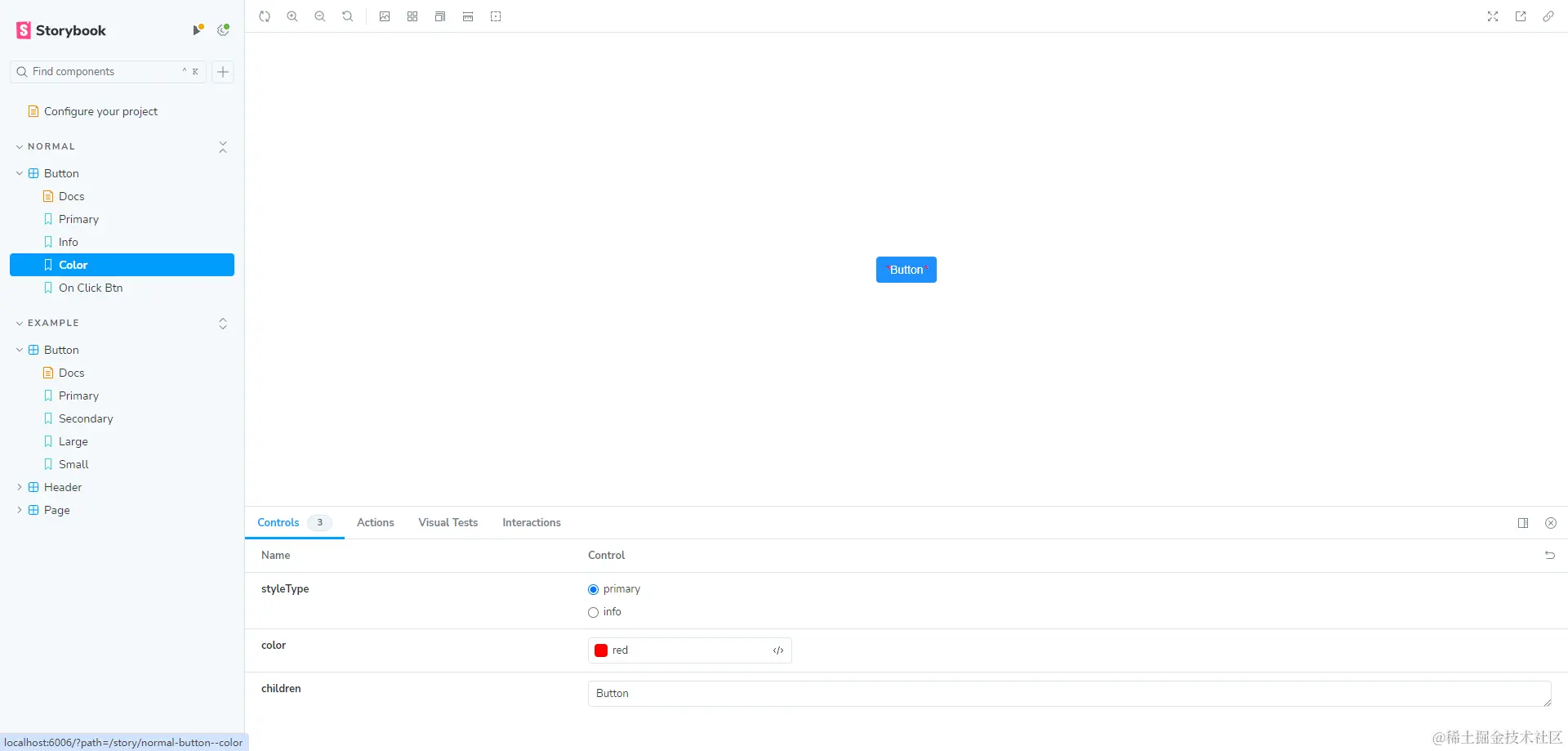Toggle element outlines
The height and width of the screenshot is (751, 1568).
point(496,16)
